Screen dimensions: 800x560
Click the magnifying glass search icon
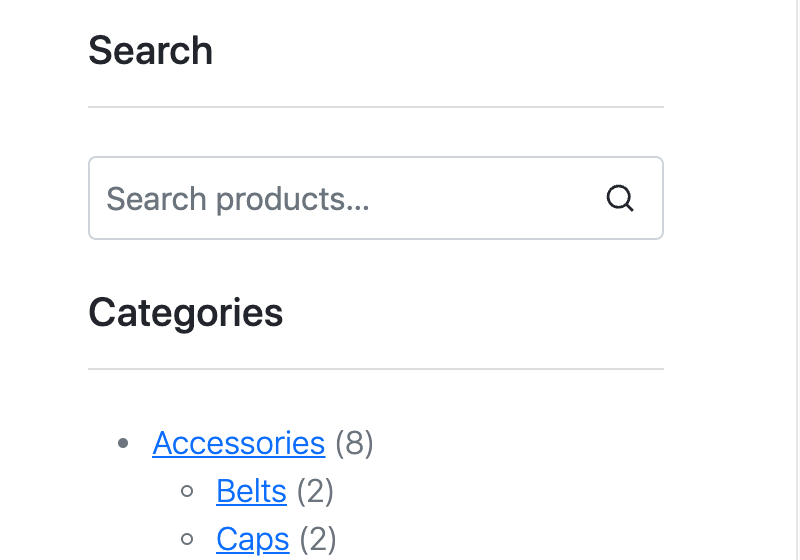[620, 198]
